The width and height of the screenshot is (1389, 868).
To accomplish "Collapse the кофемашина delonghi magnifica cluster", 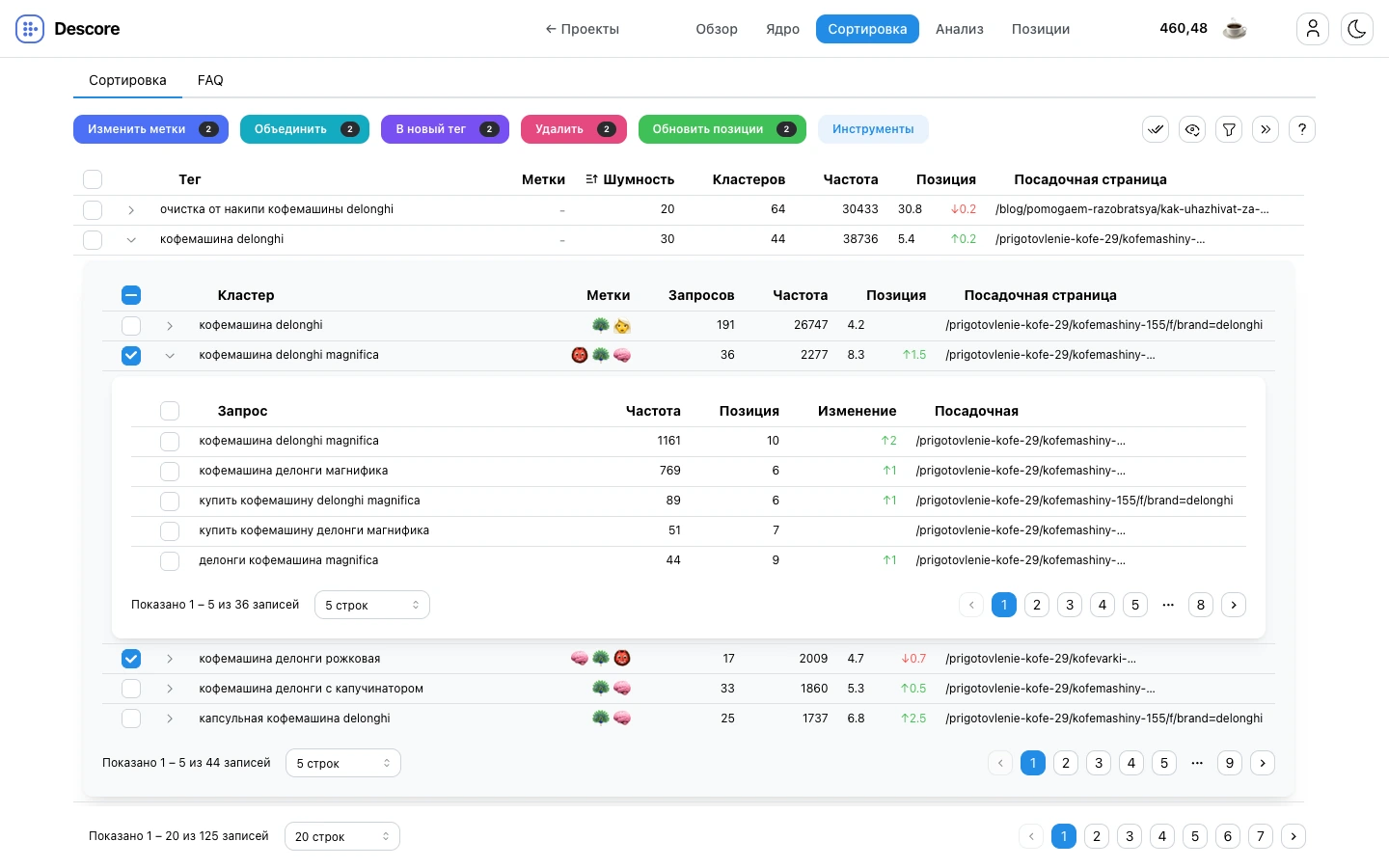I will 170,355.
